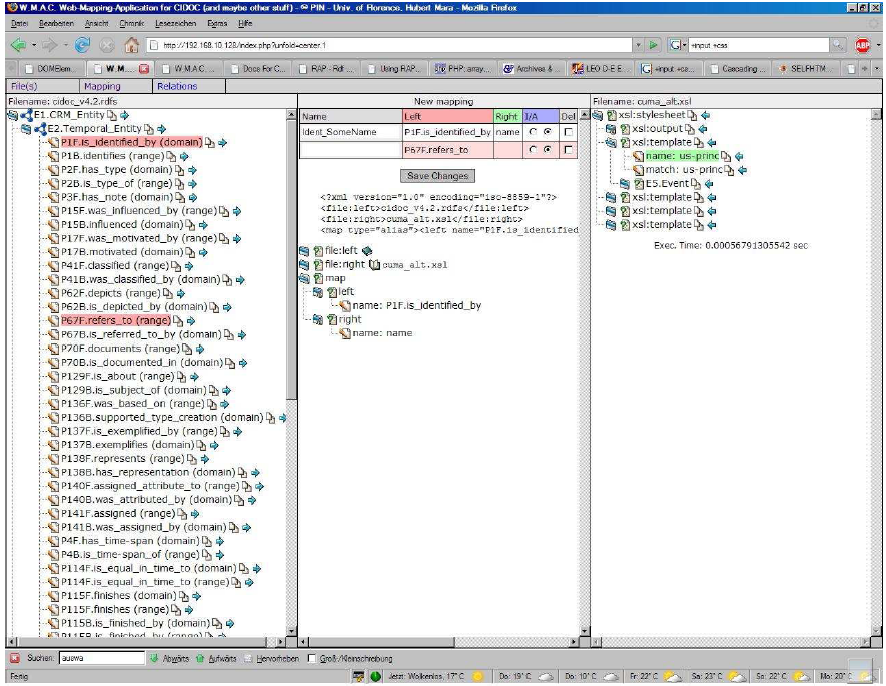Go to the Firefox home page icon
The width and height of the screenshot is (886, 686).
pos(131,45)
